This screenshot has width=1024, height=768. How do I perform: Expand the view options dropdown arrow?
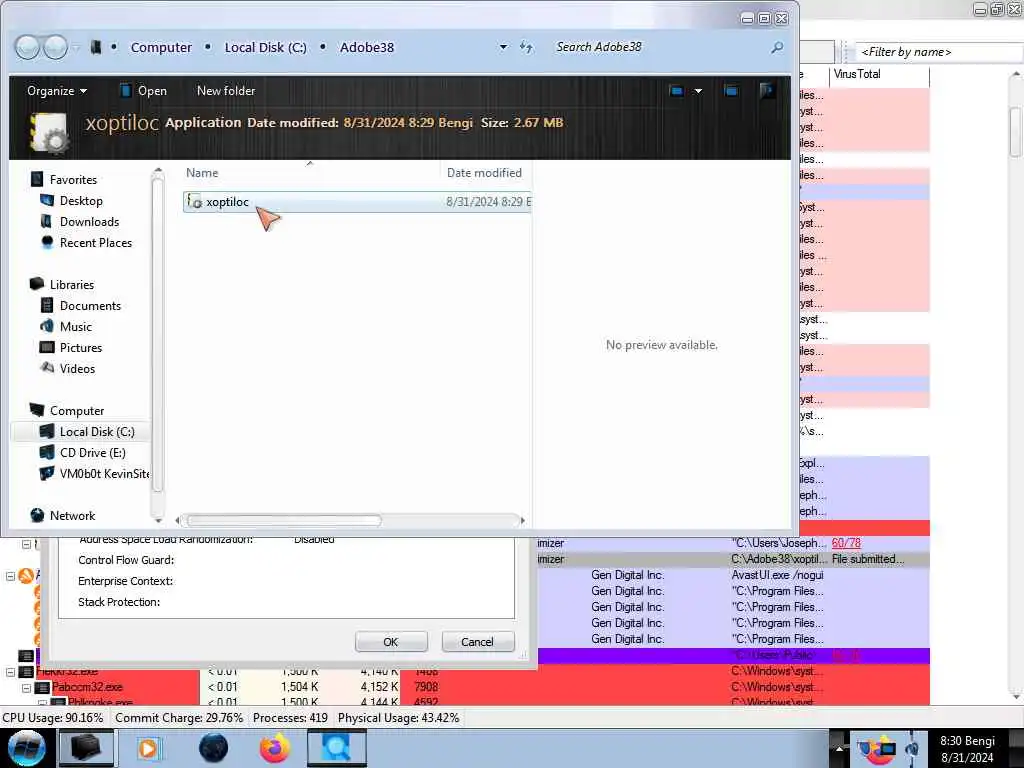(698, 91)
